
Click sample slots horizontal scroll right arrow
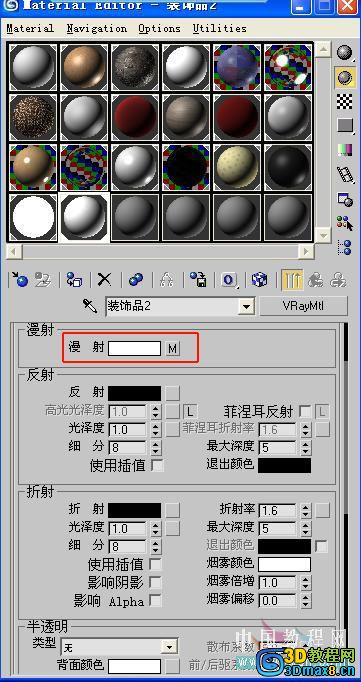pos(307,251)
